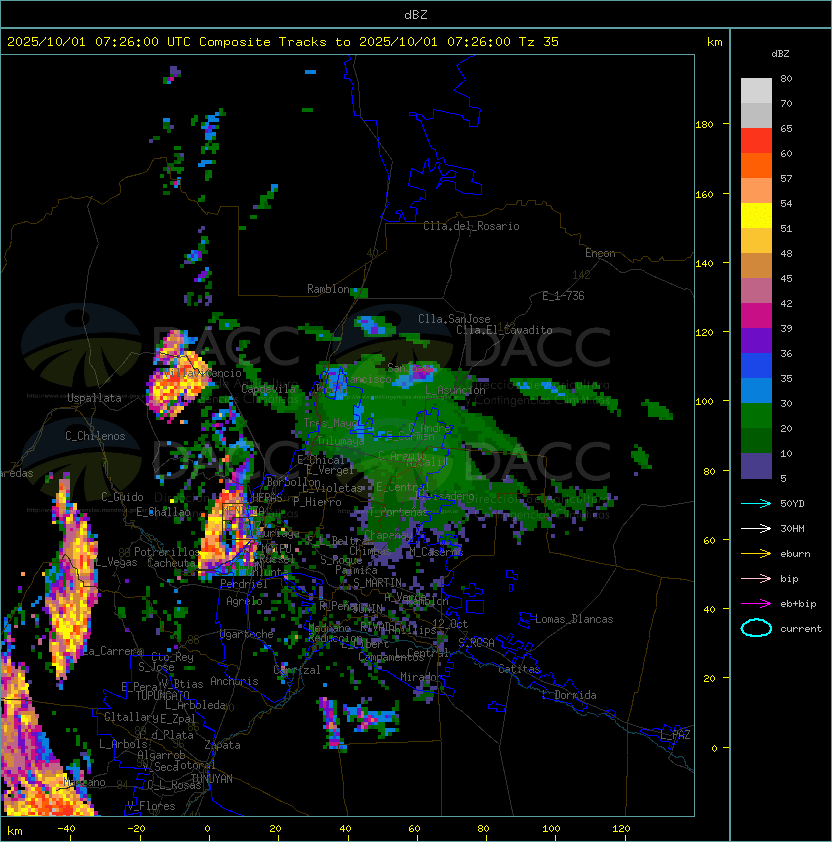Click the 'La_Carrera' map label

click(112, 651)
